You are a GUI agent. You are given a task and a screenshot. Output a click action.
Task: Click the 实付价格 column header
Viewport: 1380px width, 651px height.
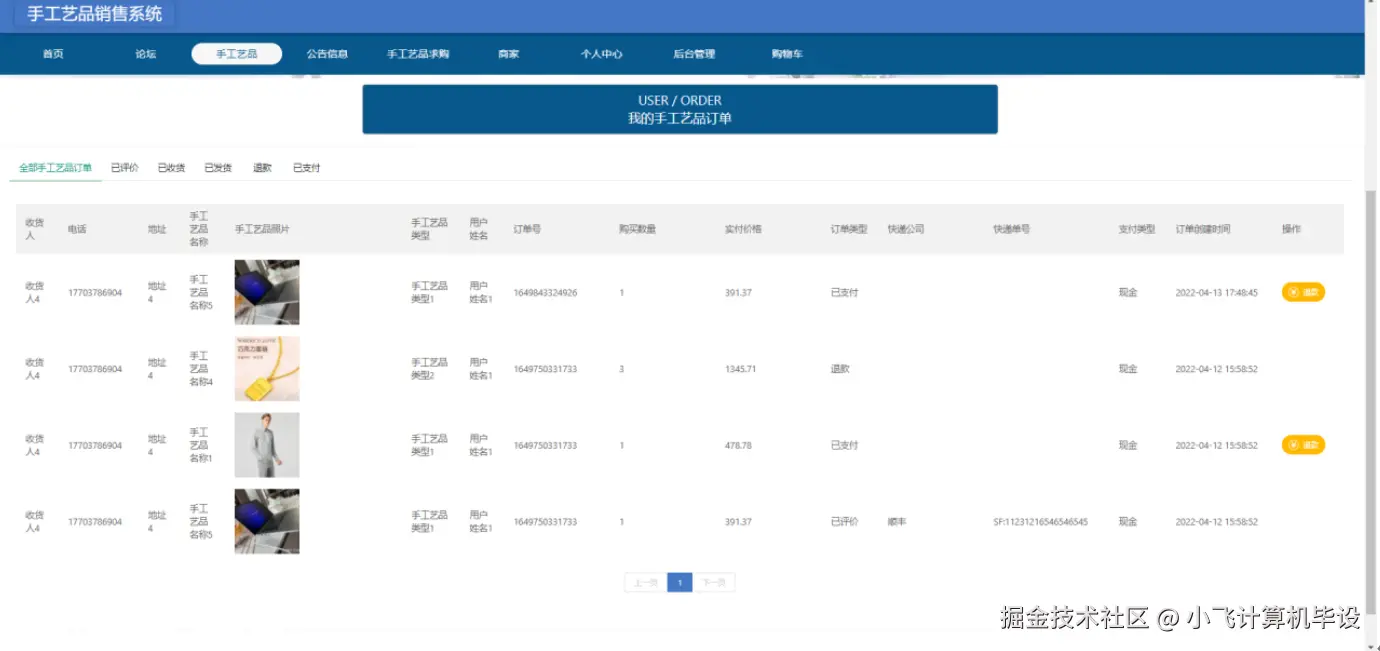(743, 229)
